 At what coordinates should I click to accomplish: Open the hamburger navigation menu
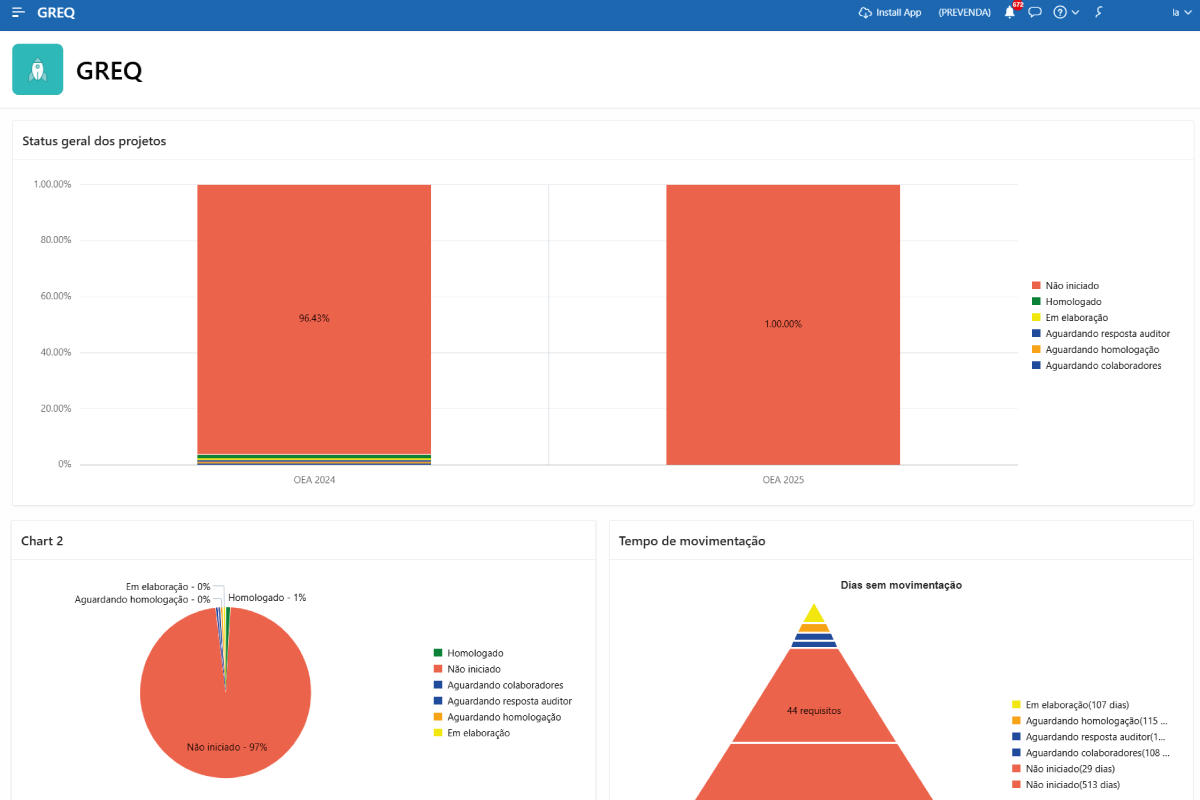click(x=18, y=13)
